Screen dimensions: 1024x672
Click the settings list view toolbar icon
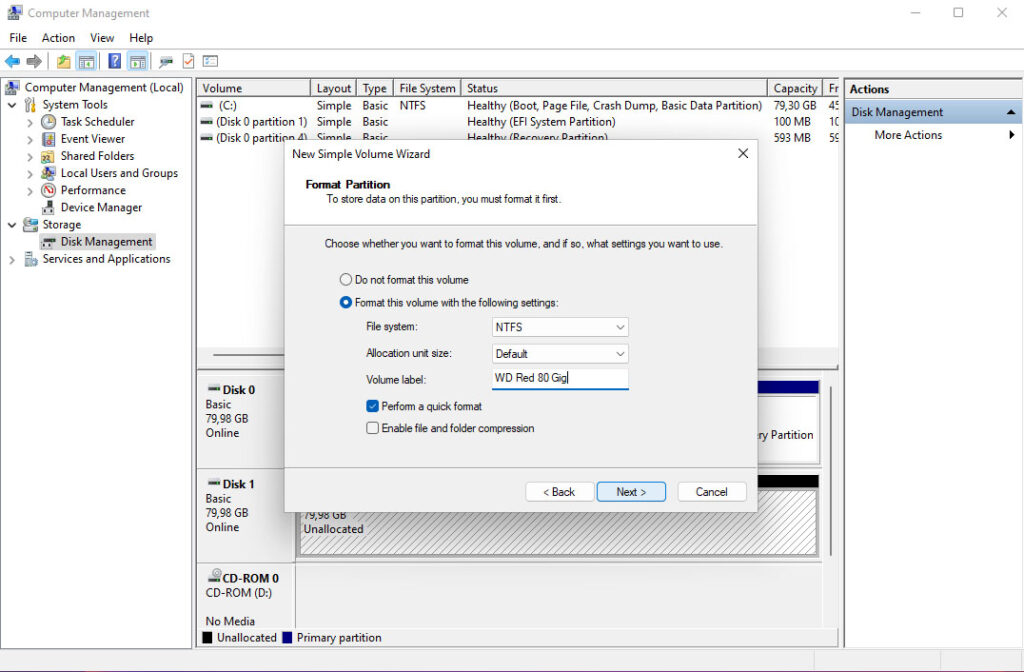tap(210, 61)
